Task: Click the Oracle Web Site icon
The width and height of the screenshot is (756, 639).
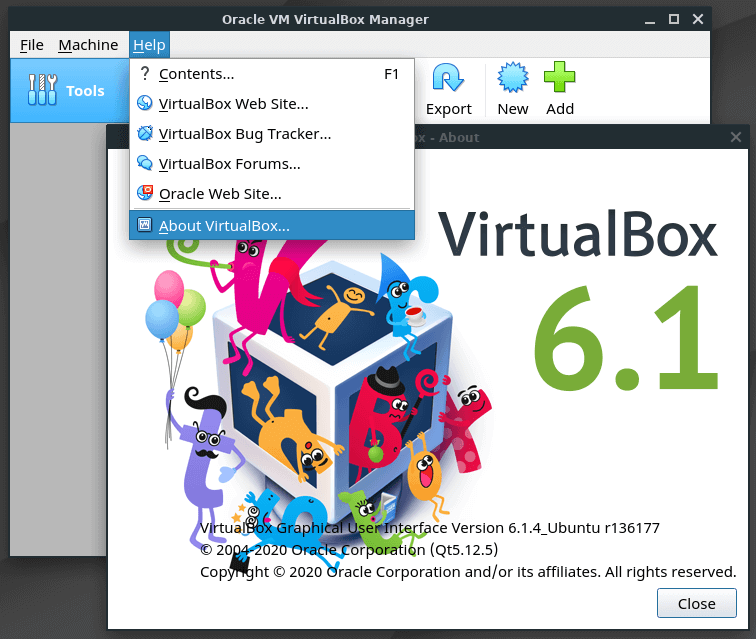Action: 144,193
